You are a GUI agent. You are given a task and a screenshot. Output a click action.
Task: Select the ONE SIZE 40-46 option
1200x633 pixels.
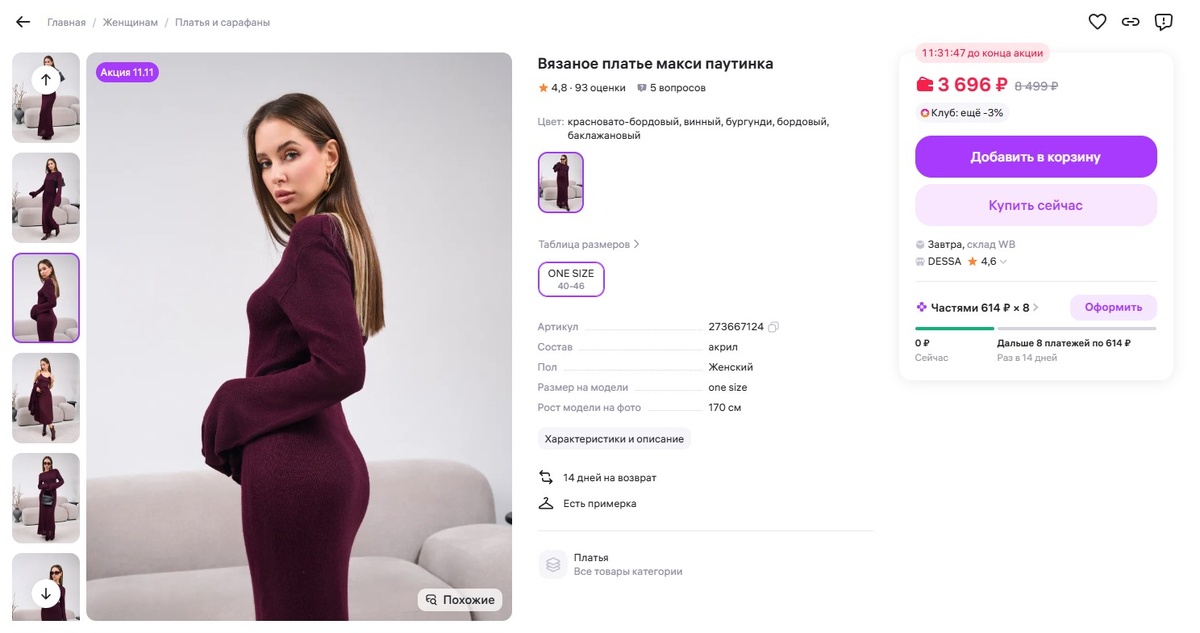click(571, 280)
